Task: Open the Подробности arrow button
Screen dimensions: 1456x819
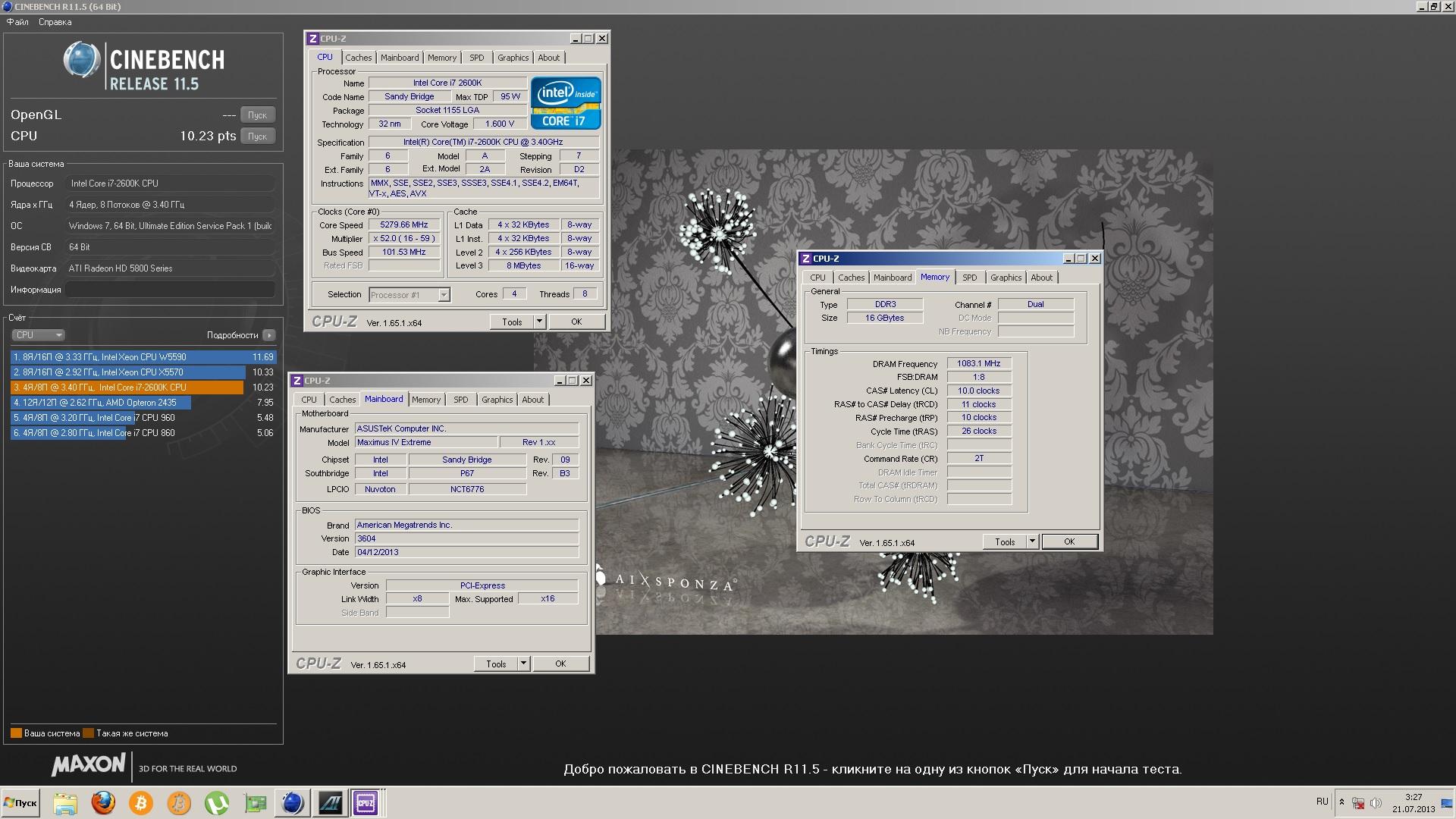Action: click(268, 334)
